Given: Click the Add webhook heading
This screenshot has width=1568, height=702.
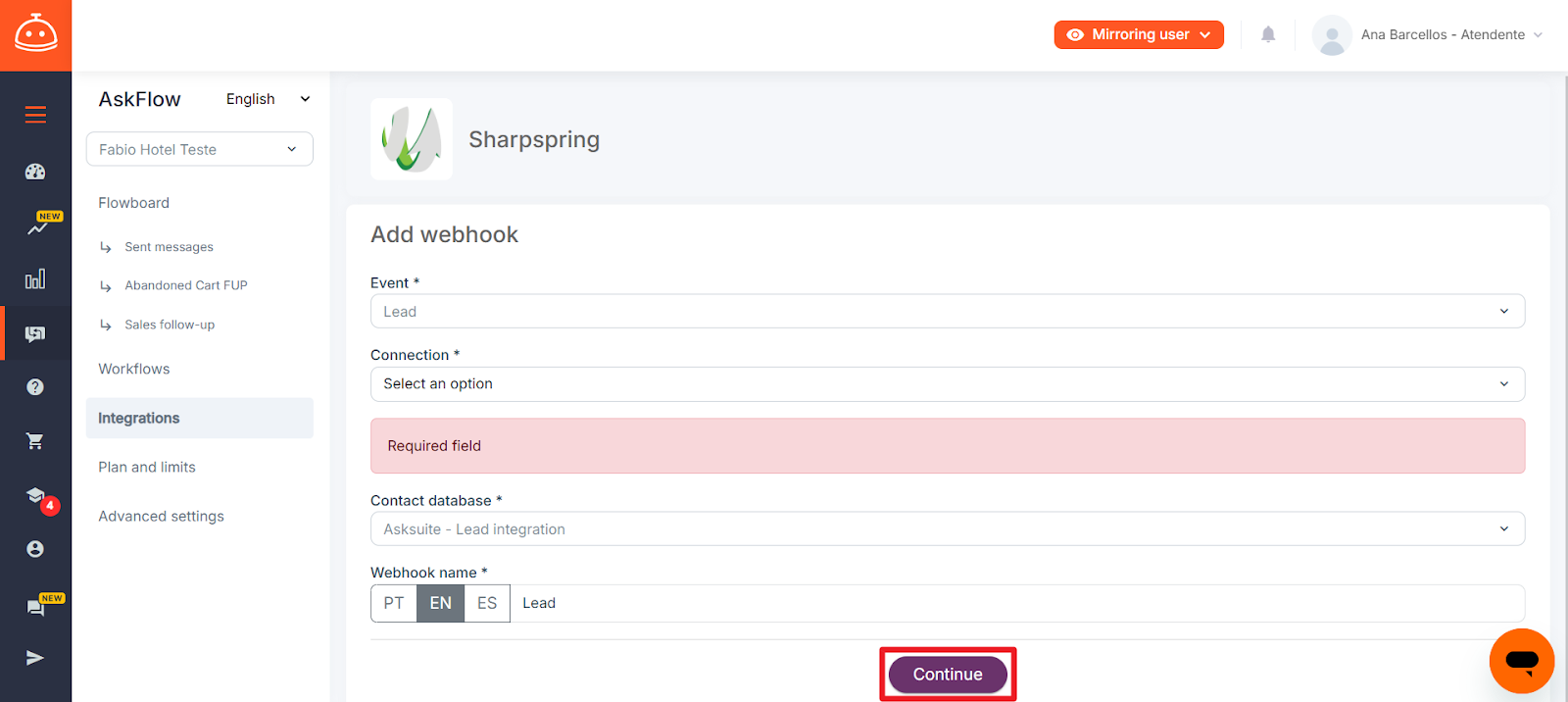Looking at the screenshot, I should (445, 234).
